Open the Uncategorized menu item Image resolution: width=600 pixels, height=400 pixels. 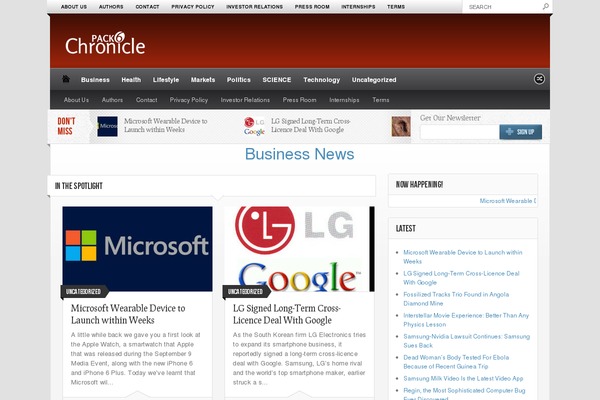[374, 80]
